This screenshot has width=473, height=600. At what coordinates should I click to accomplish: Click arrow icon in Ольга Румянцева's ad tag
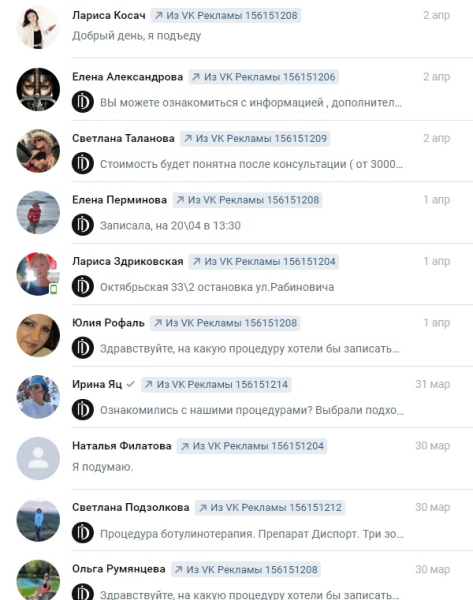(178, 570)
